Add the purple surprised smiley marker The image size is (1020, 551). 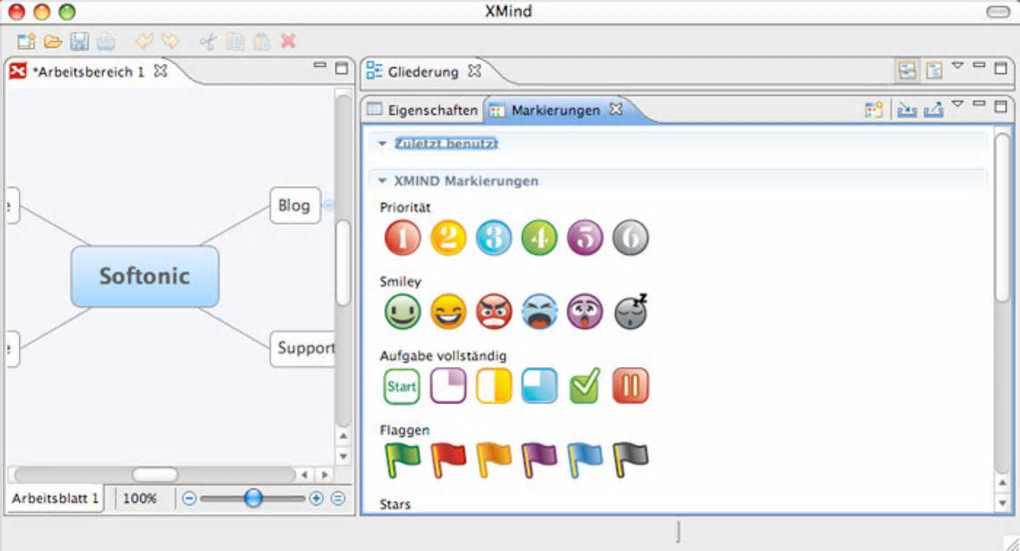tap(585, 312)
